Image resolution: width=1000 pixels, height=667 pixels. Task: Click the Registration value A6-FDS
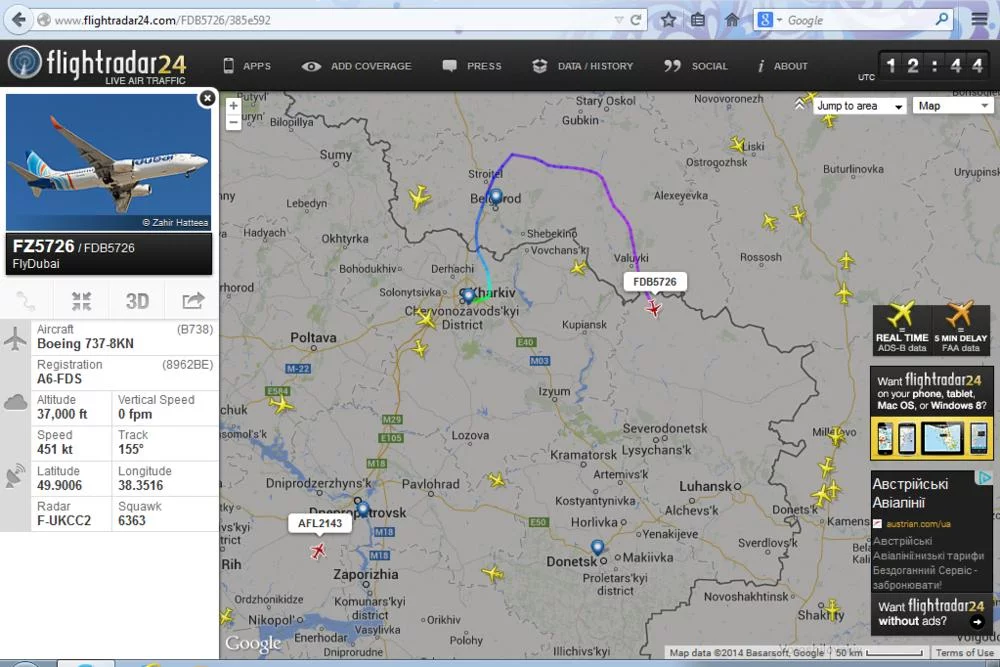[x=59, y=379]
